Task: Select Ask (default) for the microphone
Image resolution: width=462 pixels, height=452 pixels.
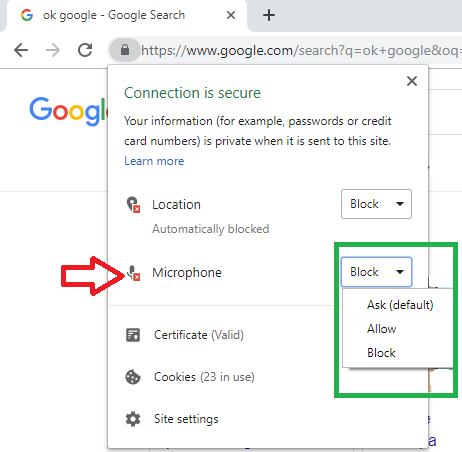Action: click(400, 305)
